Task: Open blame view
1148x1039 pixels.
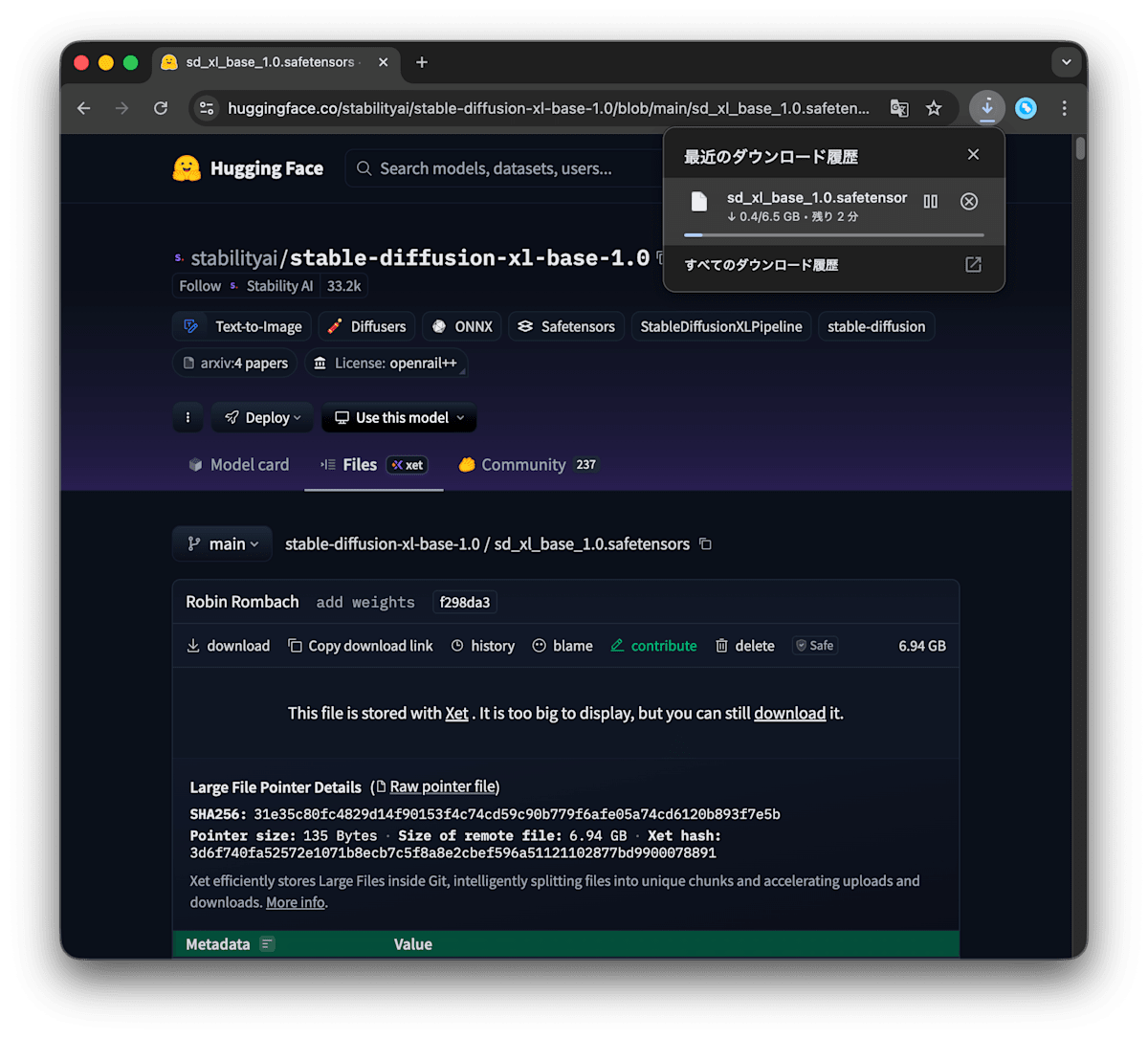Action: (563, 646)
